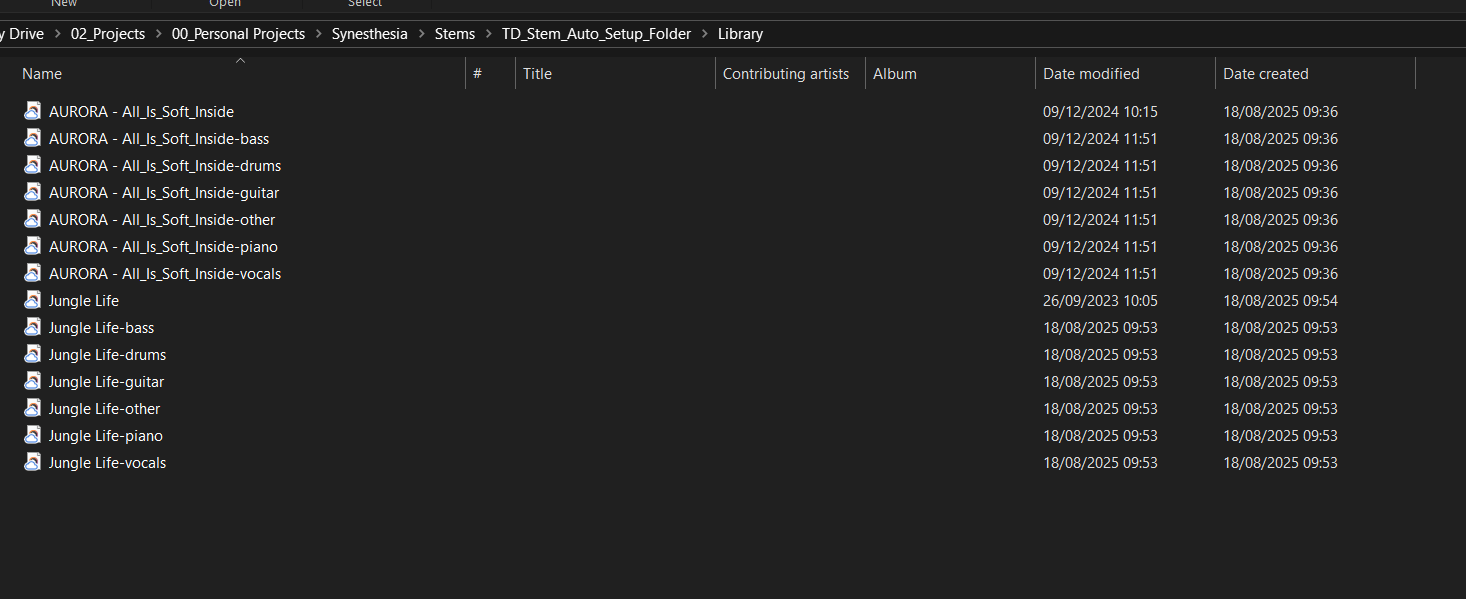Navigate to 00_Personal Projects in breadcrumb
This screenshot has height=599, width=1466.
[x=238, y=34]
